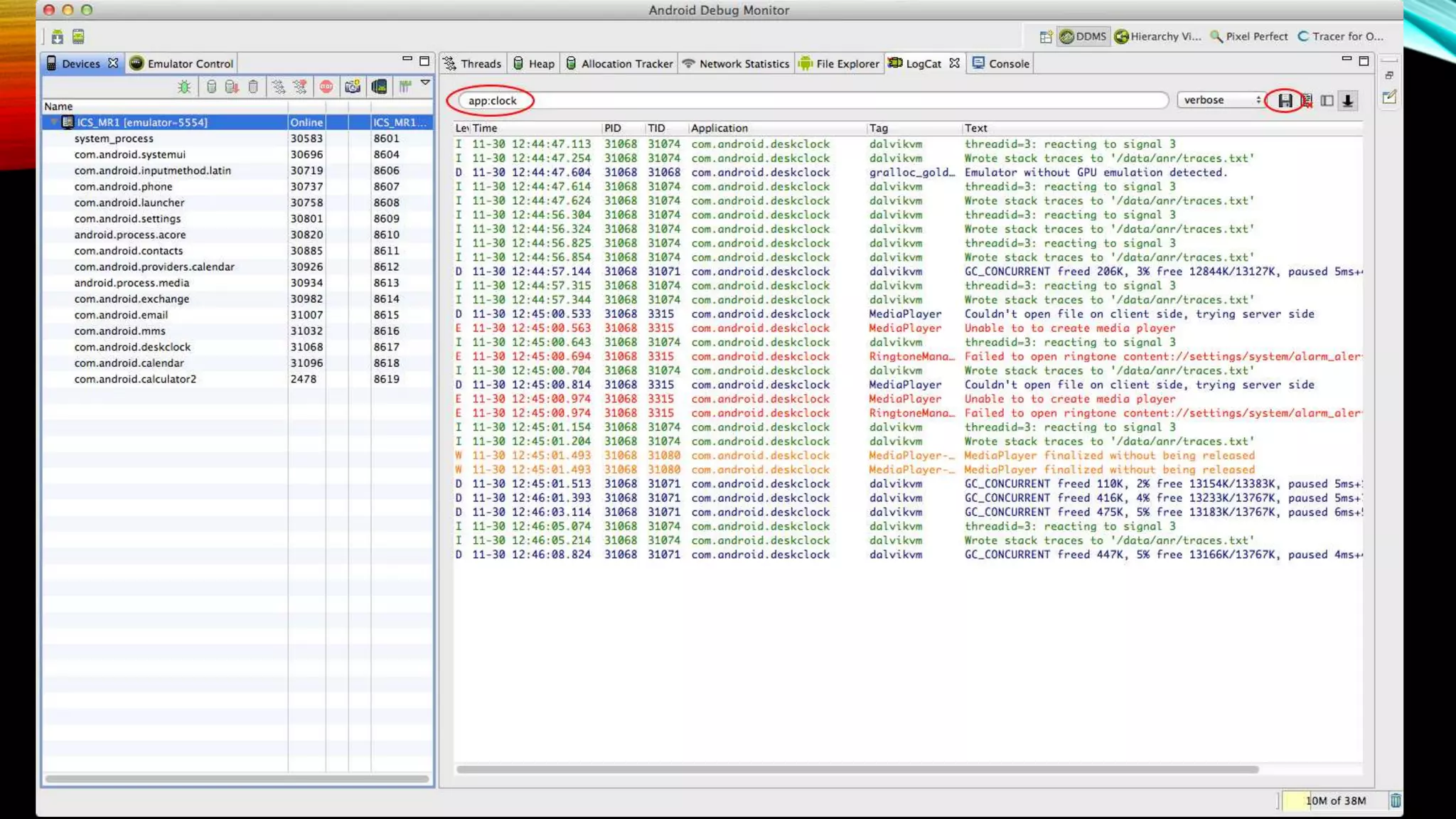Image resolution: width=1456 pixels, height=819 pixels.
Task: Open the Pixel Perfect perspective
Action: click(1248, 36)
